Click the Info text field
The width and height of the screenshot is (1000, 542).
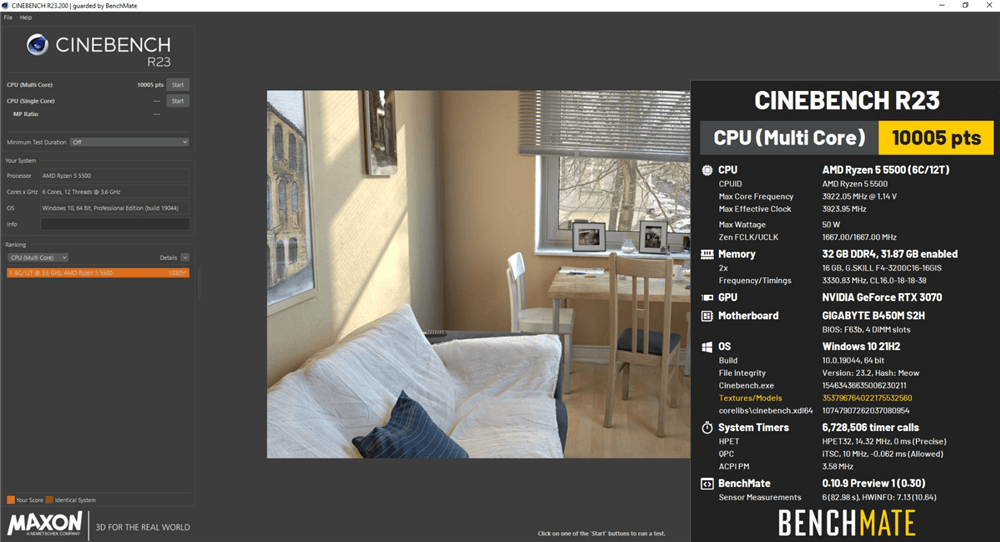114,224
